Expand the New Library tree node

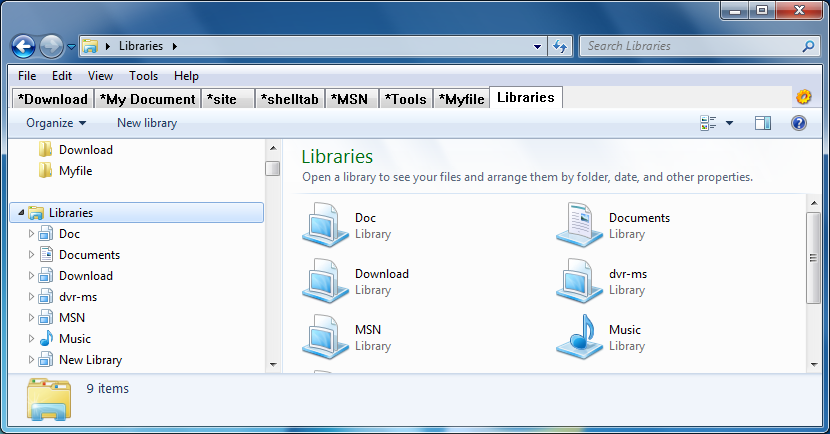31,360
